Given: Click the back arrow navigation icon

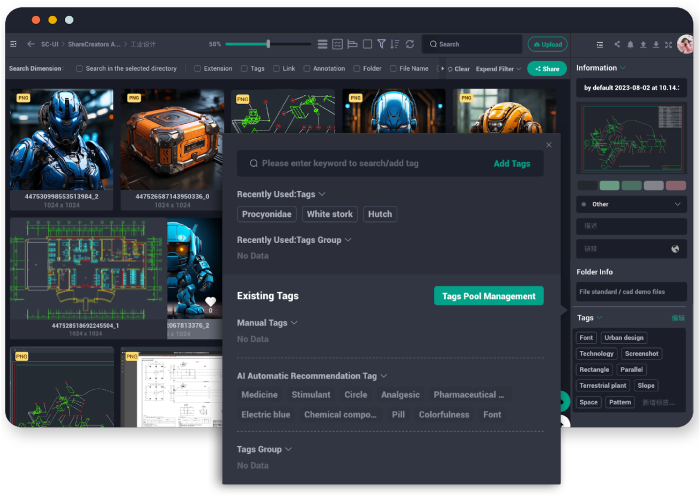Looking at the screenshot, I should point(31,44).
